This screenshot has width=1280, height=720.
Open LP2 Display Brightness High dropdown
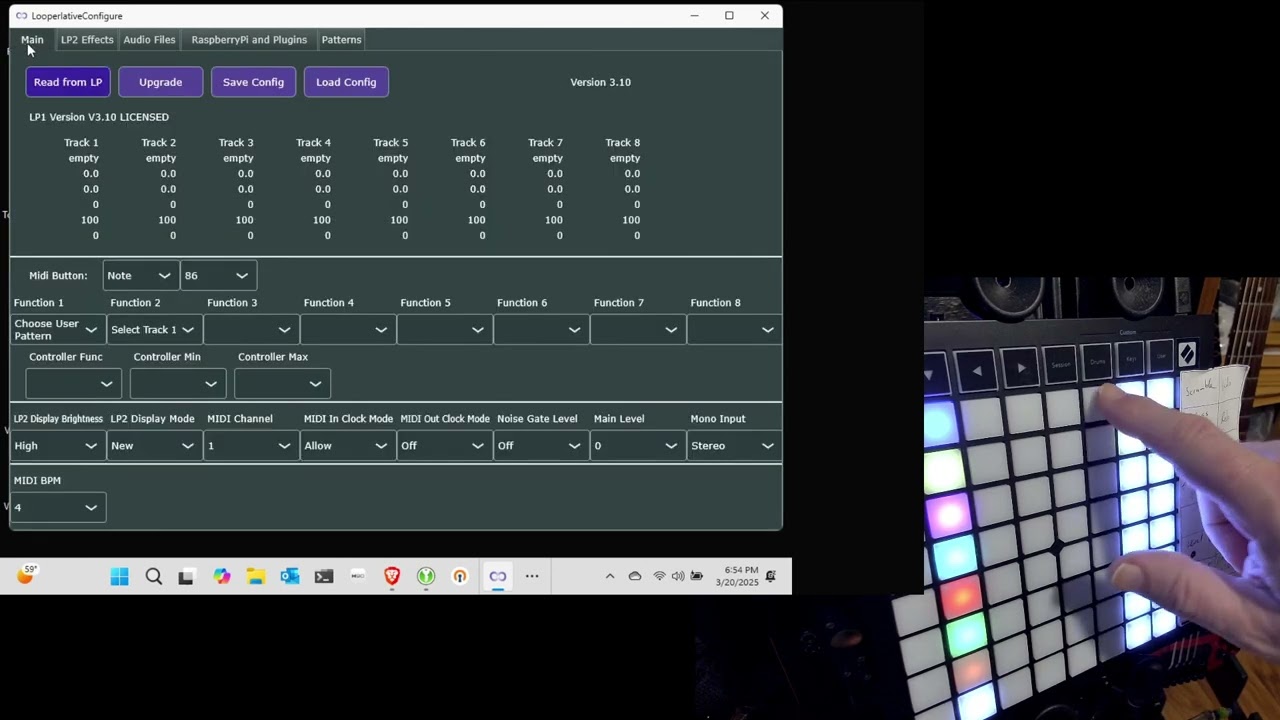57,446
